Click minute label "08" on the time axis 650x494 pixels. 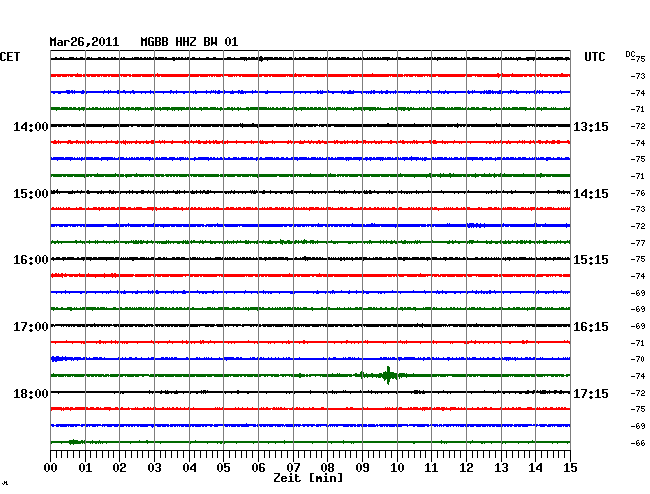click(327, 468)
